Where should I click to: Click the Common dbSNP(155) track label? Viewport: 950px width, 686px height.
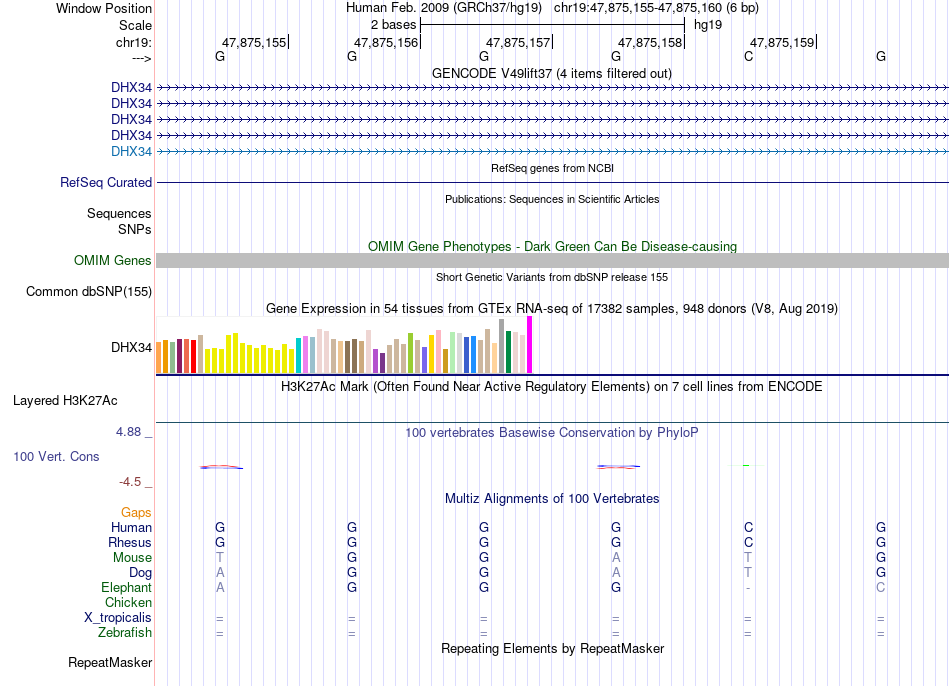89,291
